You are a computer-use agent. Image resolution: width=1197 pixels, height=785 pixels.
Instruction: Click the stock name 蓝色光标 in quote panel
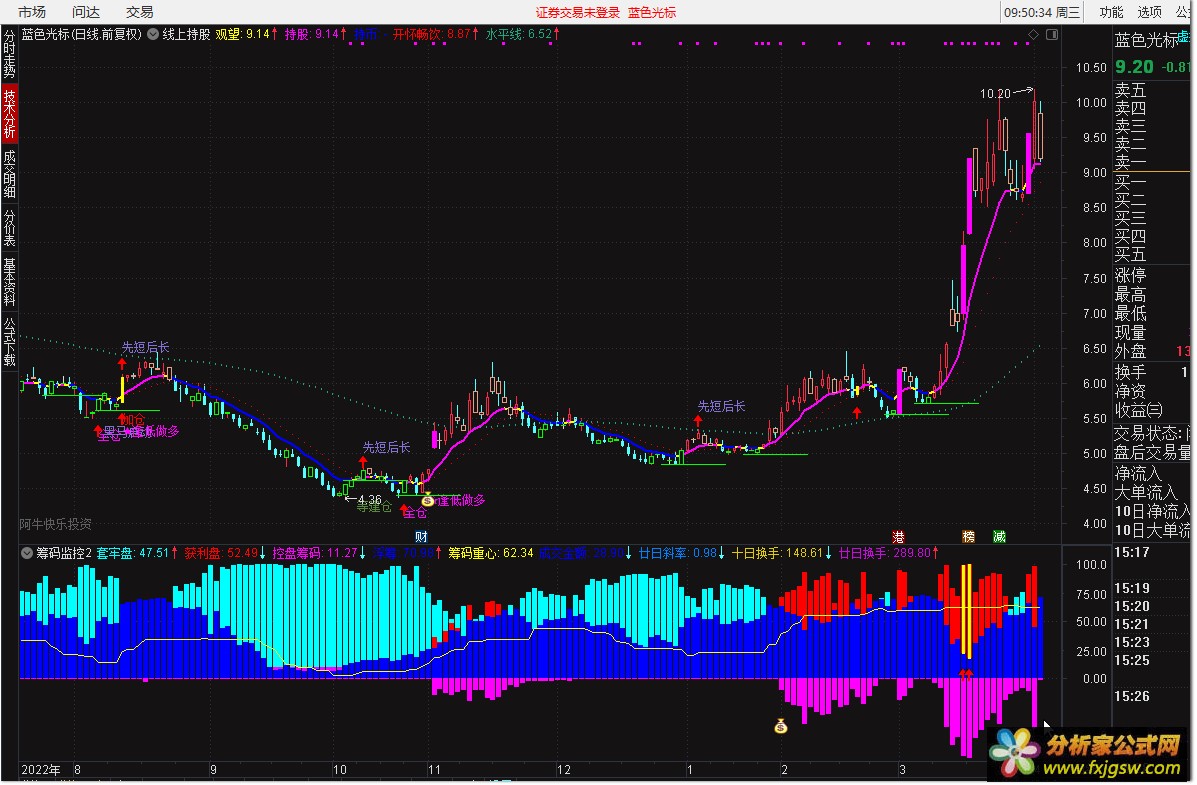click(1147, 40)
